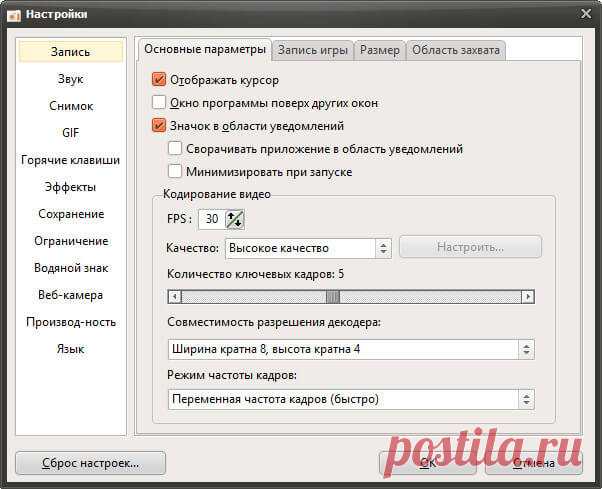Click the Отмена button
The height and width of the screenshot is (489, 602).
click(x=534, y=463)
